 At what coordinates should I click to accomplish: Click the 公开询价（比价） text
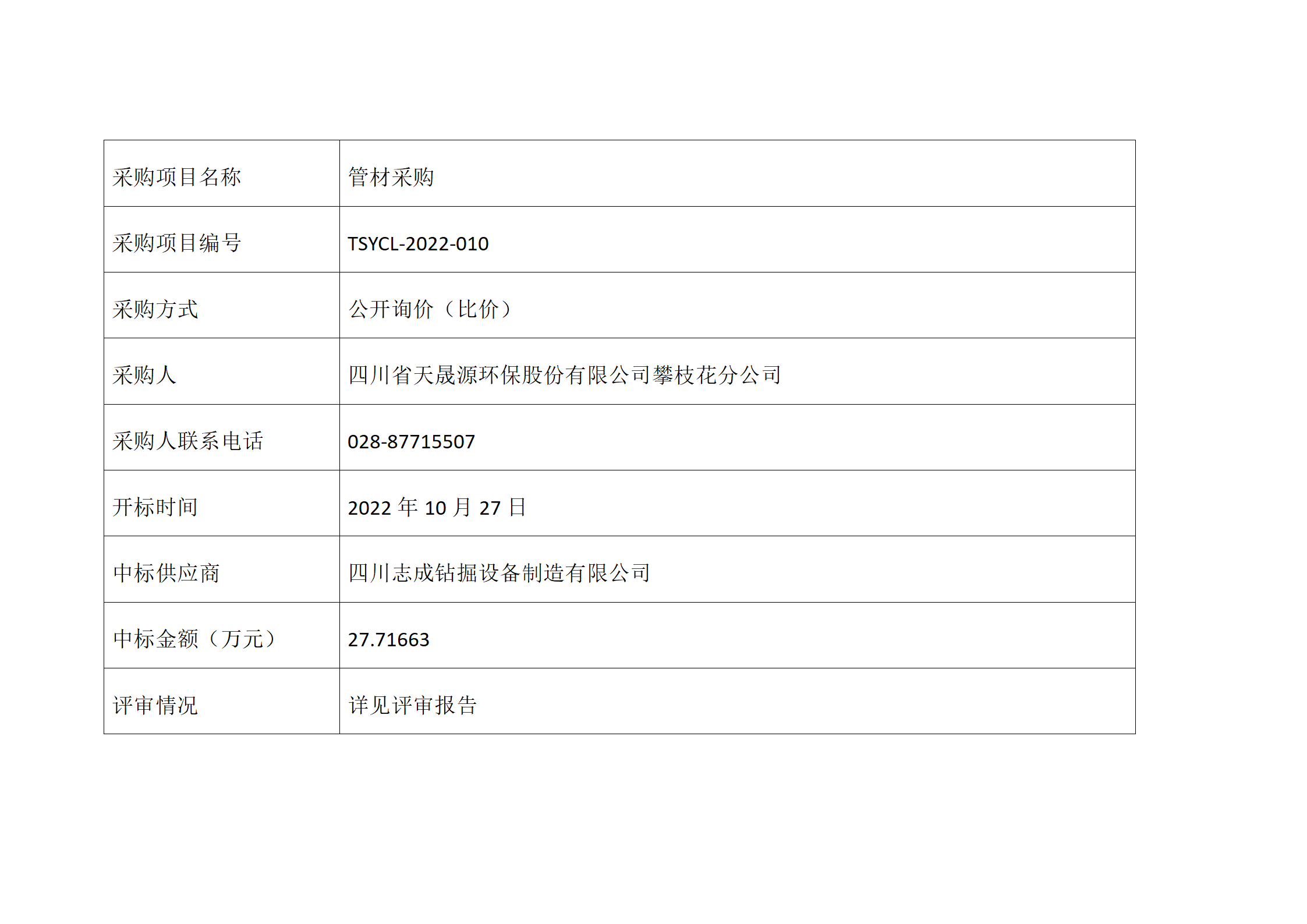coord(430,309)
